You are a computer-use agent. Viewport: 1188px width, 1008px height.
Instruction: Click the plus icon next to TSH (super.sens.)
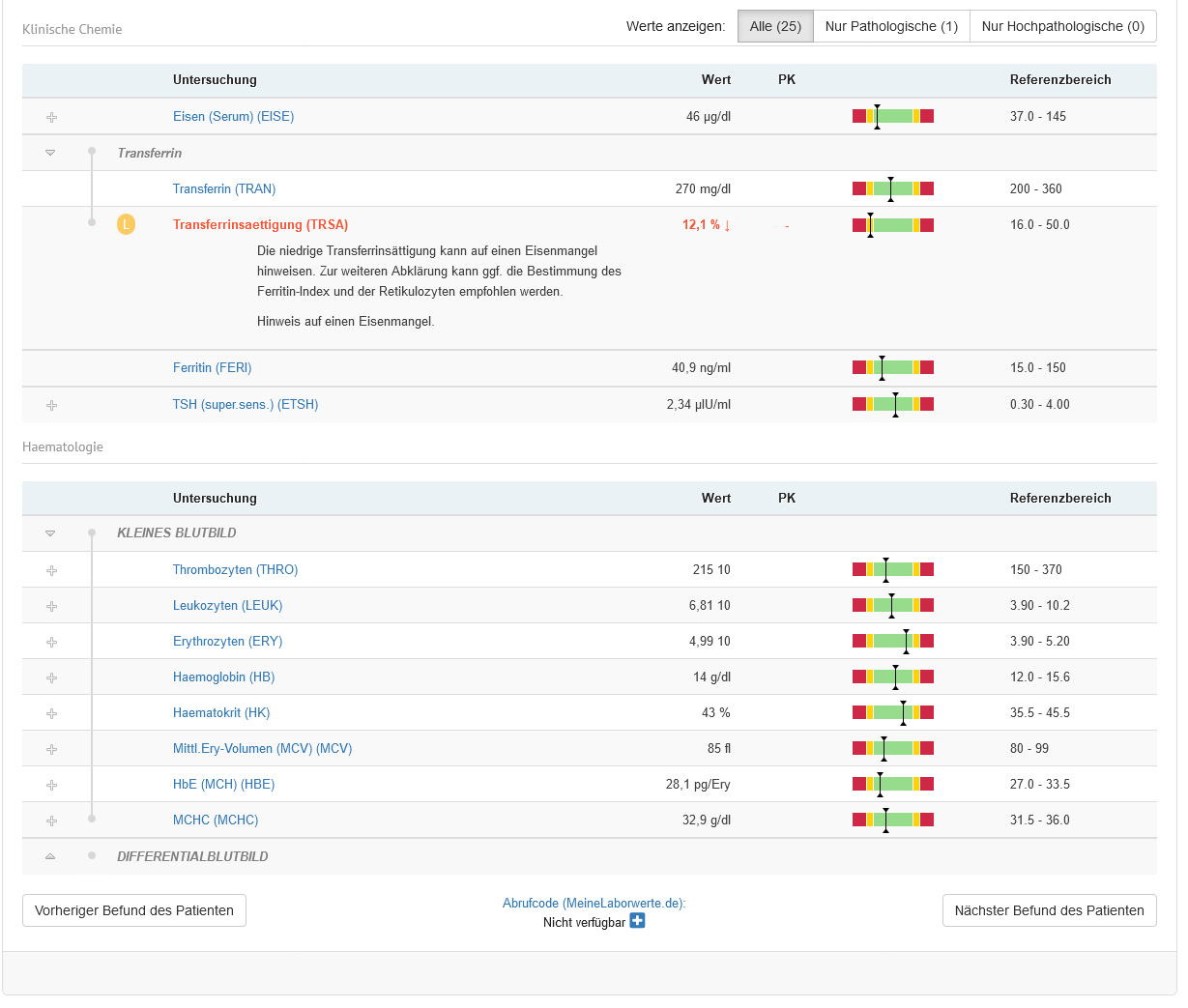click(x=51, y=405)
